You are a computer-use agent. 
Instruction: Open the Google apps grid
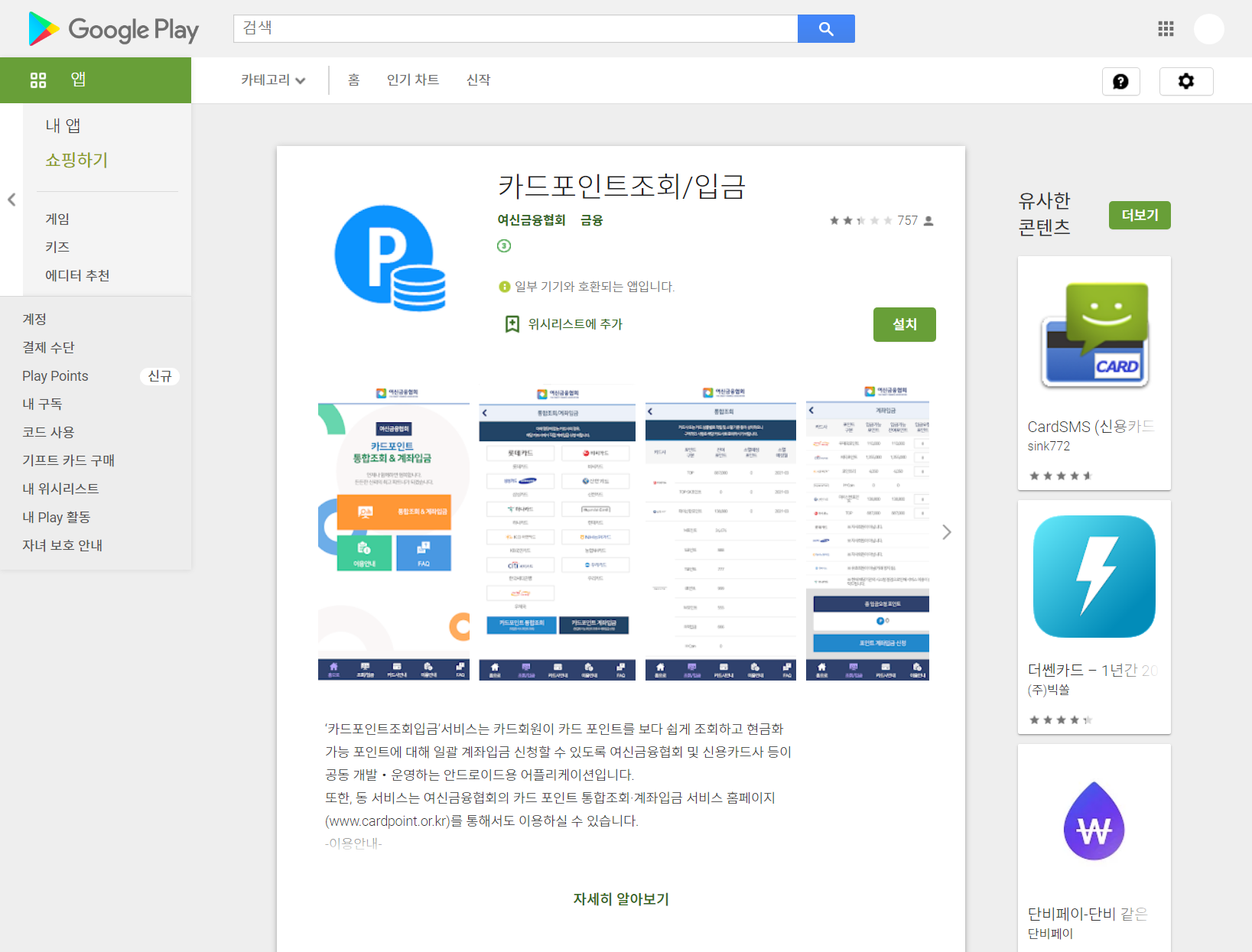point(1166,29)
